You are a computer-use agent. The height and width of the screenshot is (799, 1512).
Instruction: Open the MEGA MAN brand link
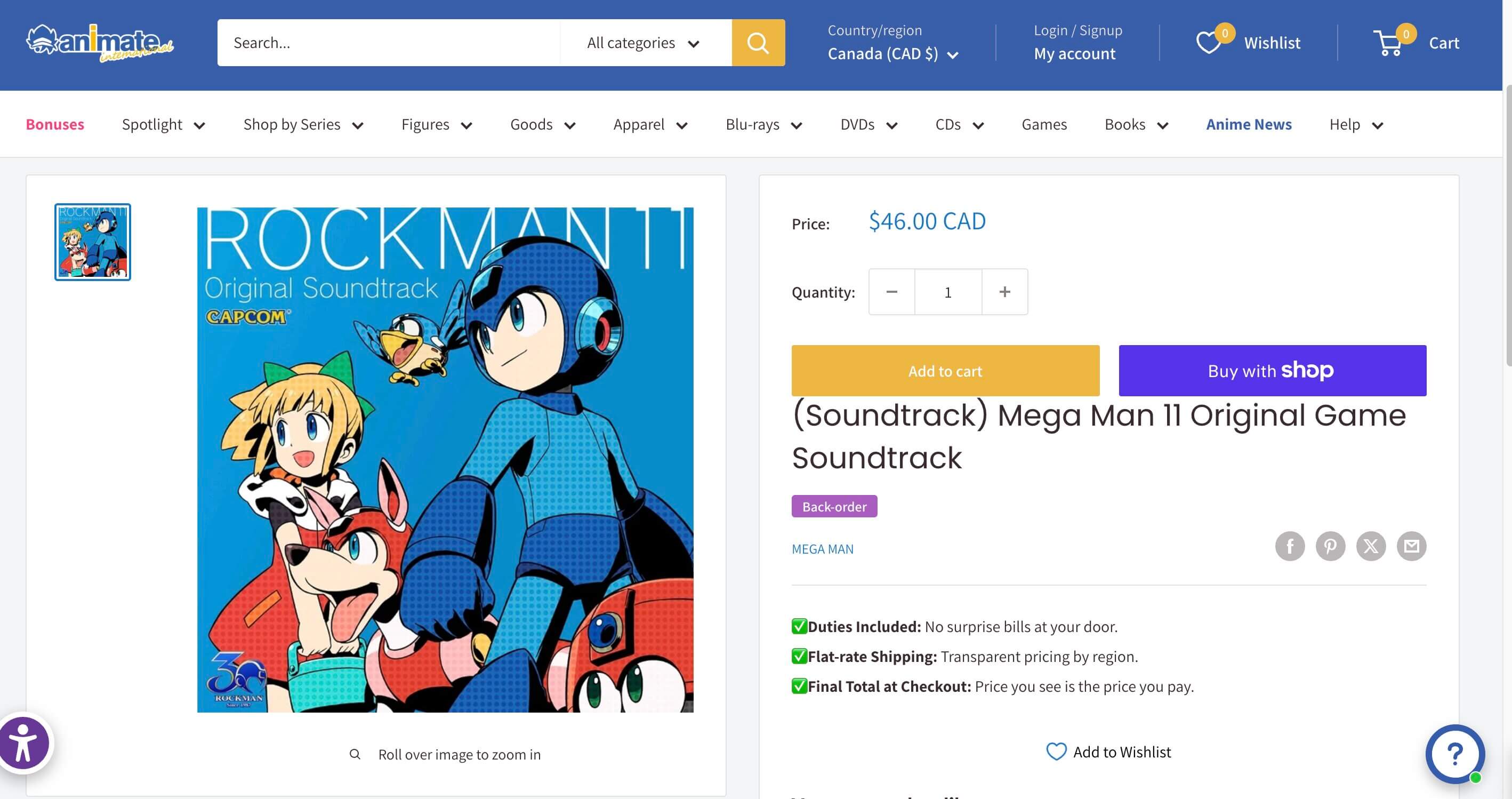[x=822, y=549]
